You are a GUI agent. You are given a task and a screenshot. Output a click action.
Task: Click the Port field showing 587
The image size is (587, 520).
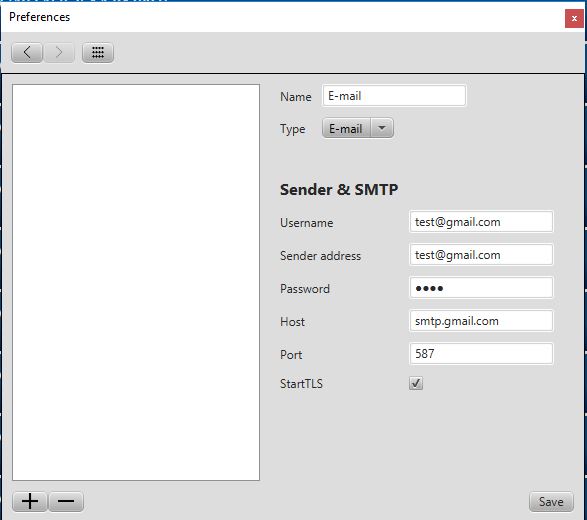click(x=481, y=354)
